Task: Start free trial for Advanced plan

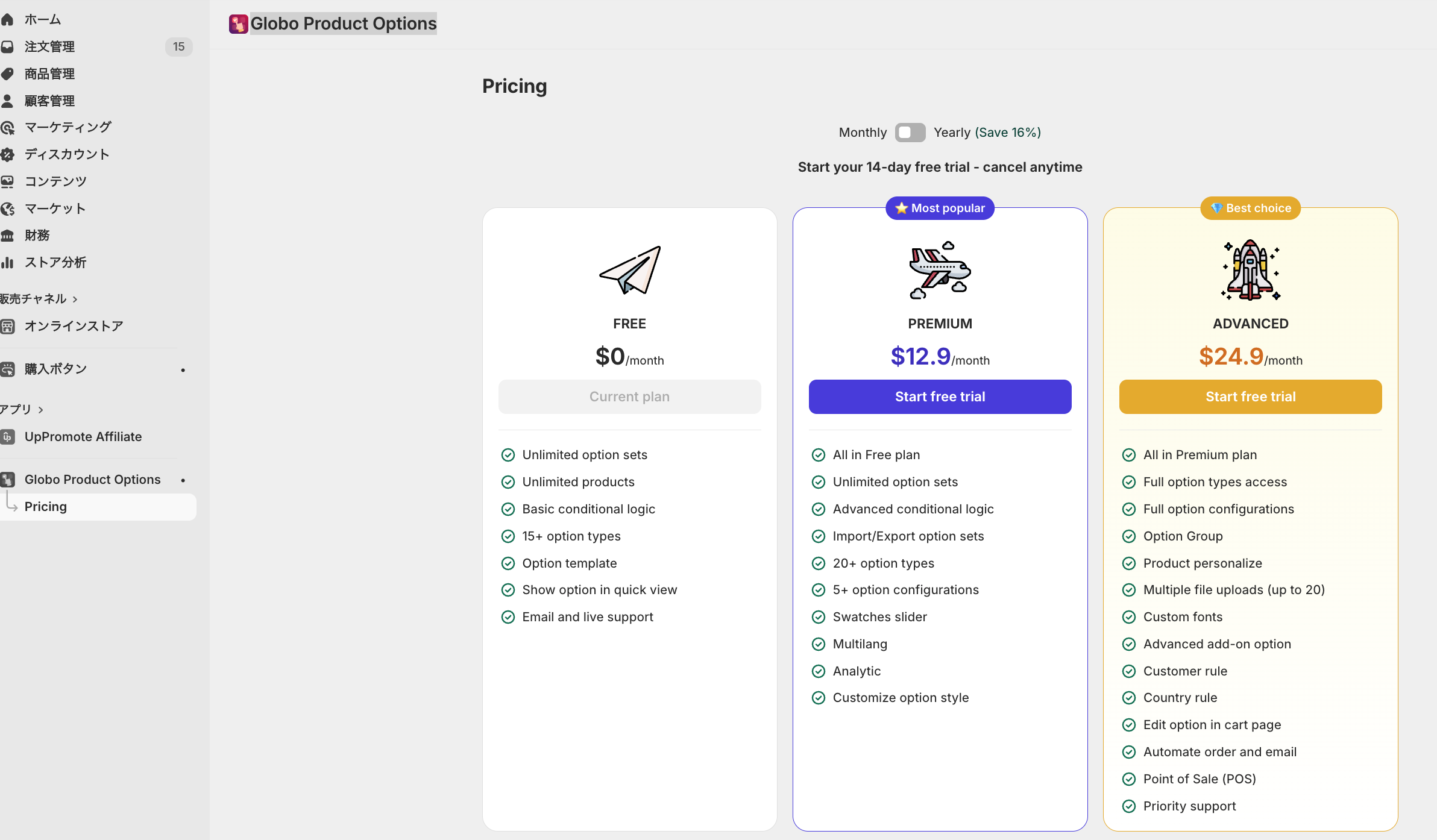Action: pyautogui.click(x=1250, y=397)
